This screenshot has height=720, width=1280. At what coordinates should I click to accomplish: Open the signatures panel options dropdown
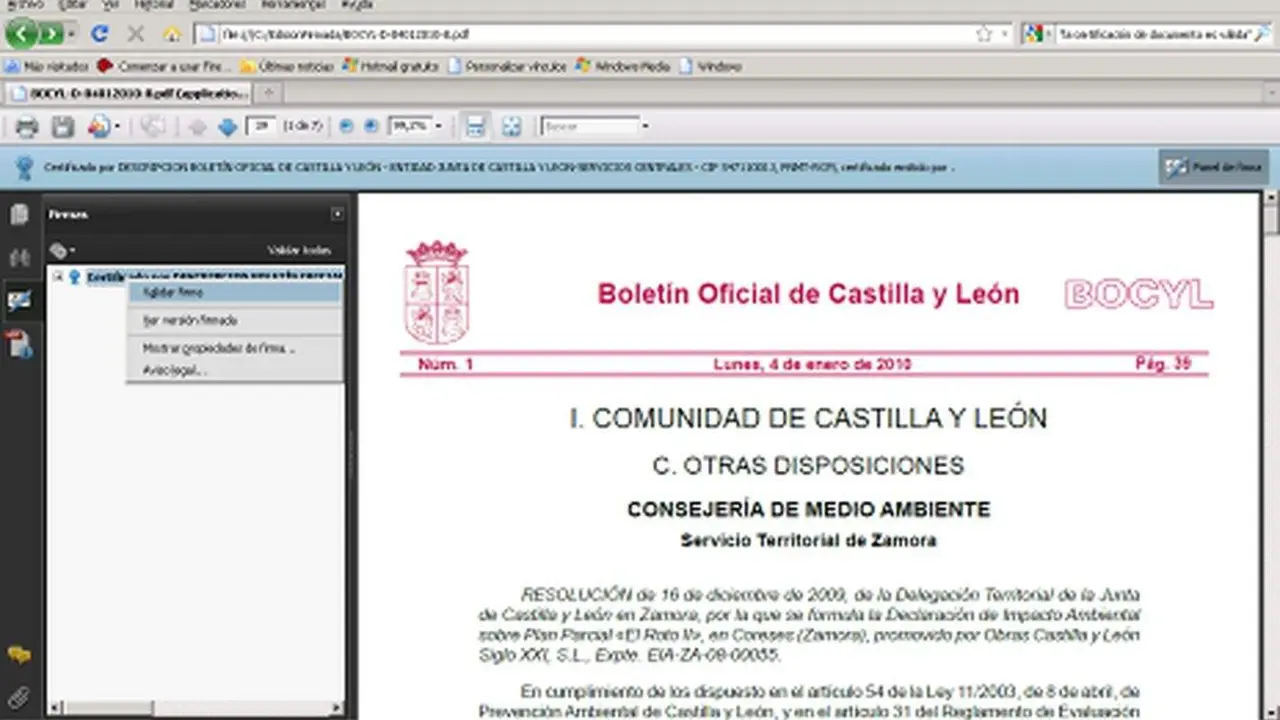[x=64, y=250]
